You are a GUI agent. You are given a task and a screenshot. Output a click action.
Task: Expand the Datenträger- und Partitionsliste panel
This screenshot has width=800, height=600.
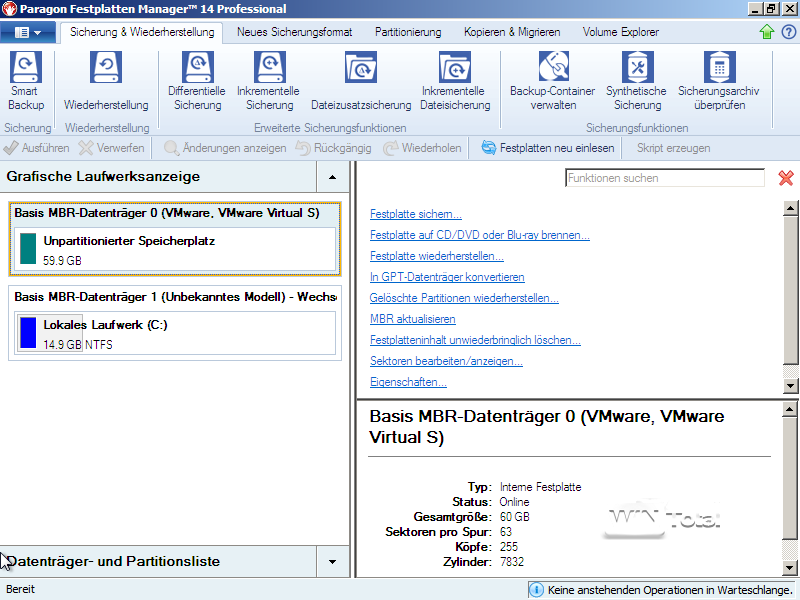[x=332, y=562]
